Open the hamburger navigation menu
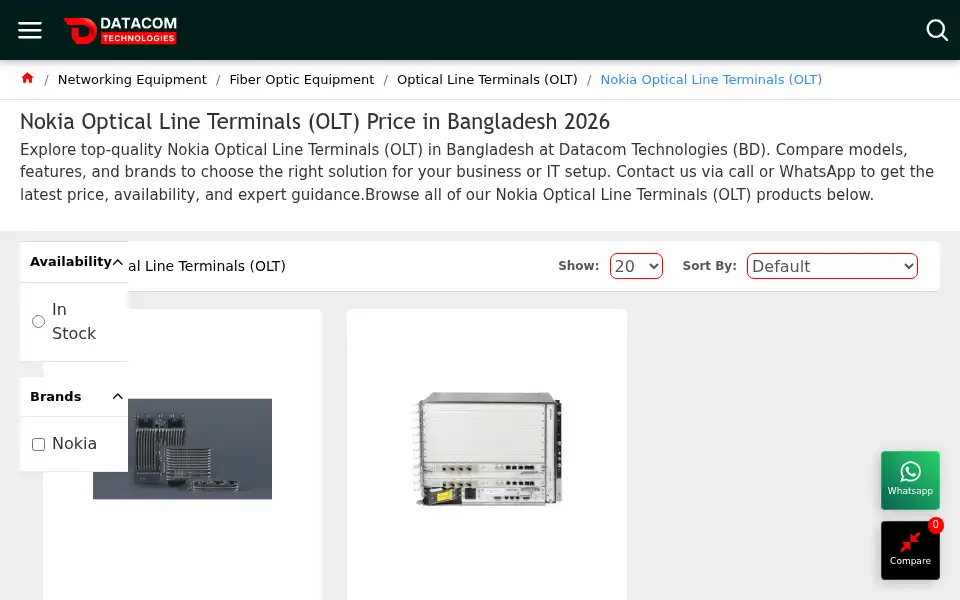This screenshot has height=600, width=960. (x=29, y=30)
